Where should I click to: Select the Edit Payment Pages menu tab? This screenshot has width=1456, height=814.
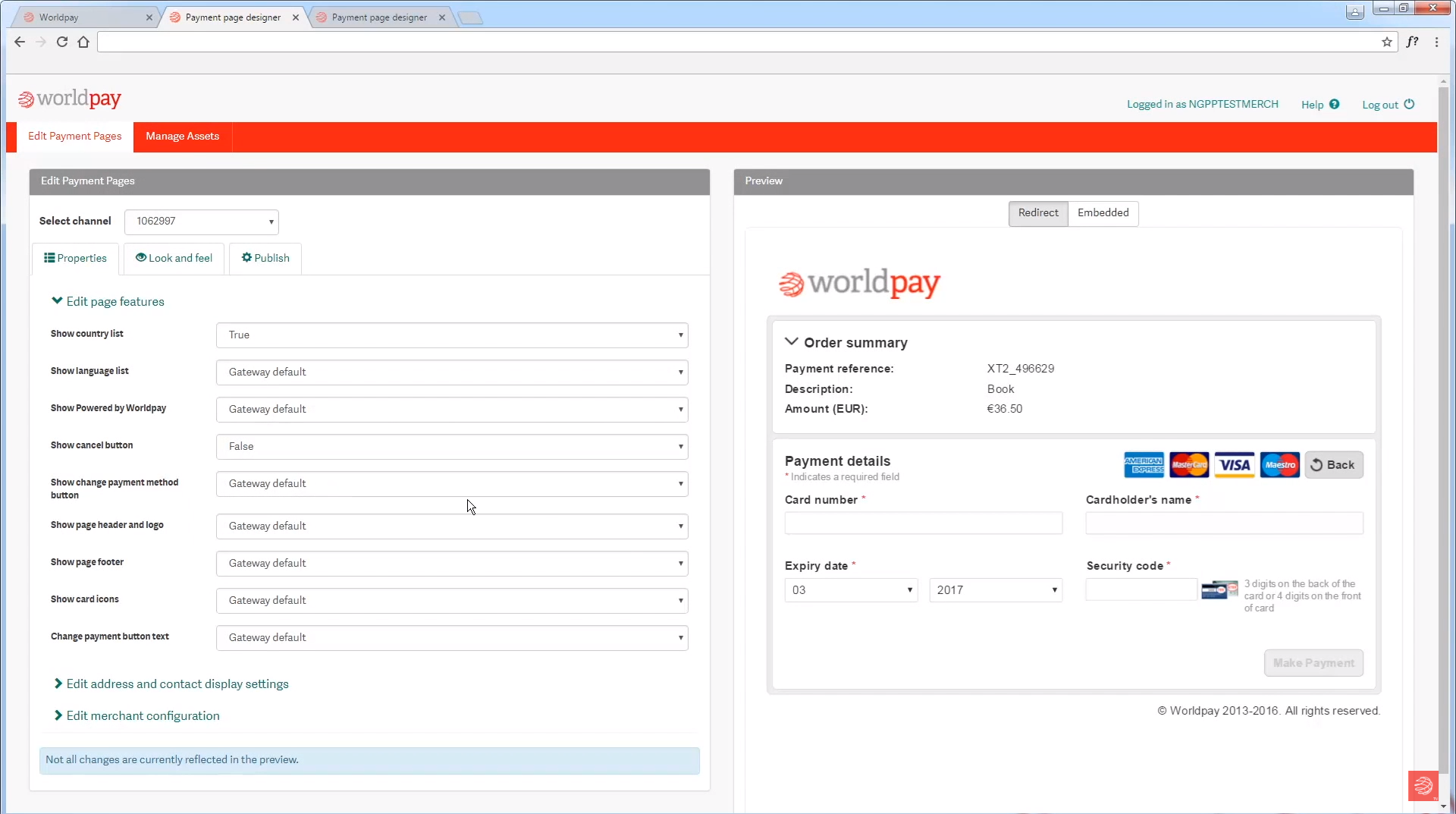[75, 137]
